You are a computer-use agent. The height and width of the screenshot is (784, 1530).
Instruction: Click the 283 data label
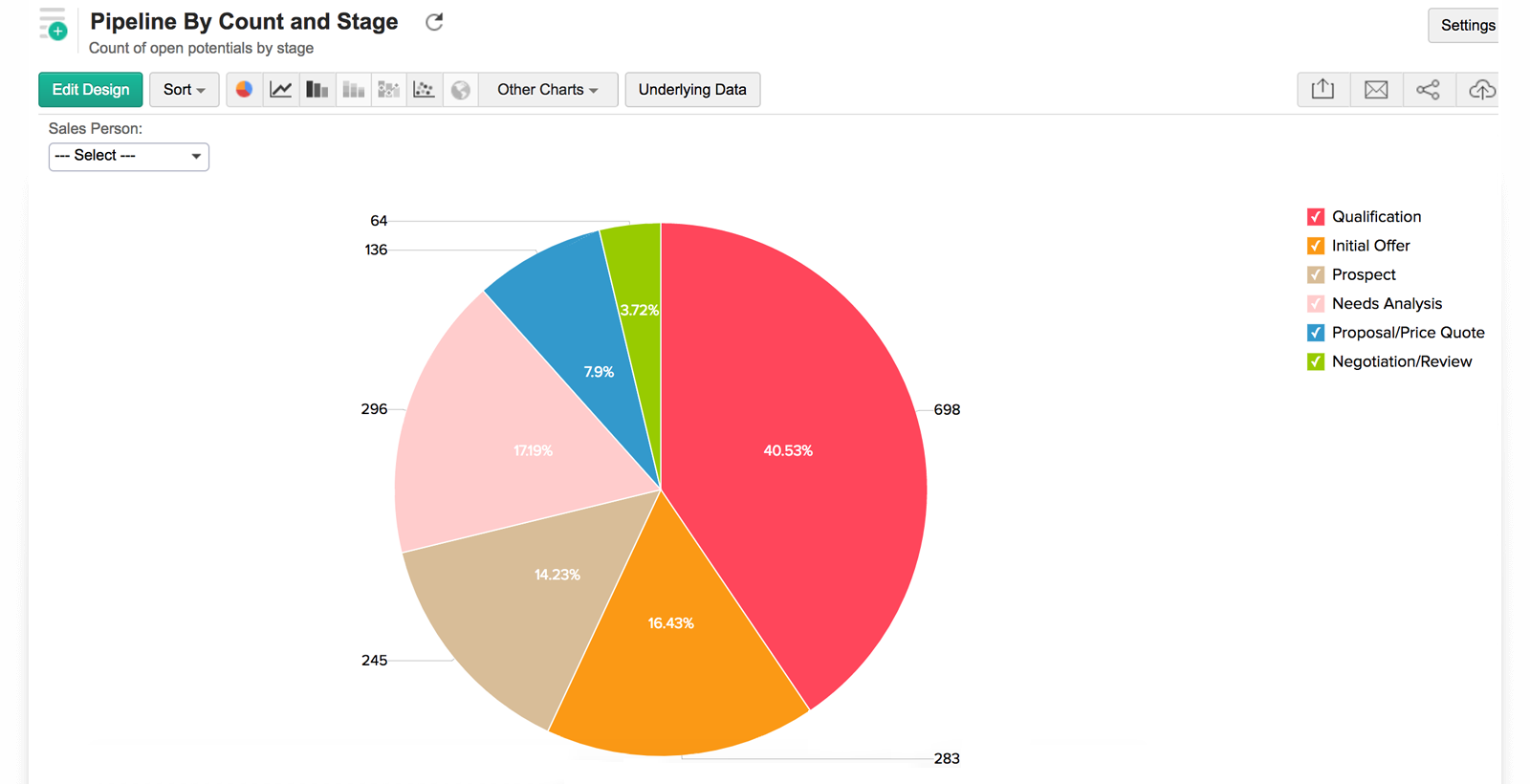pos(947,758)
